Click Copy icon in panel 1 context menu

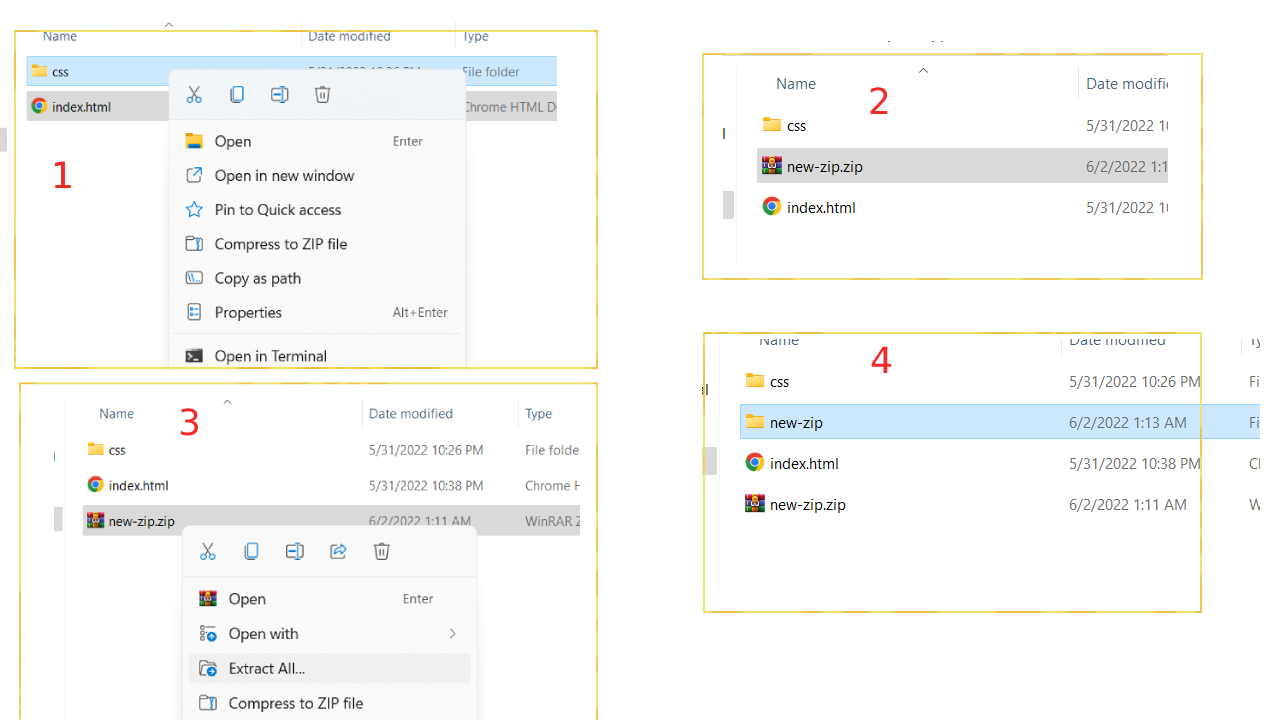point(237,94)
